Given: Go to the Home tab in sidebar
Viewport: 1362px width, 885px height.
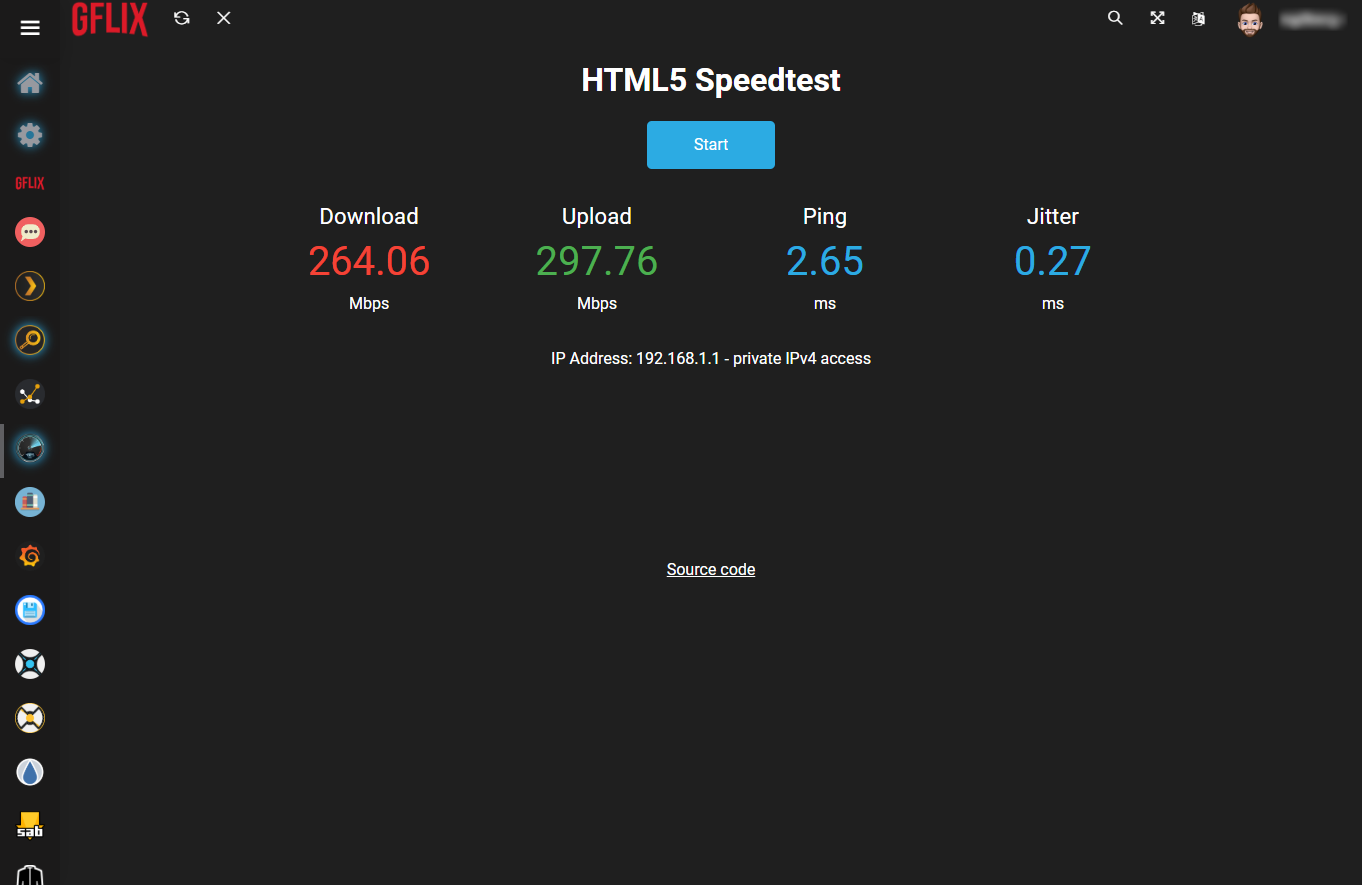Looking at the screenshot, I should (30, 82).
